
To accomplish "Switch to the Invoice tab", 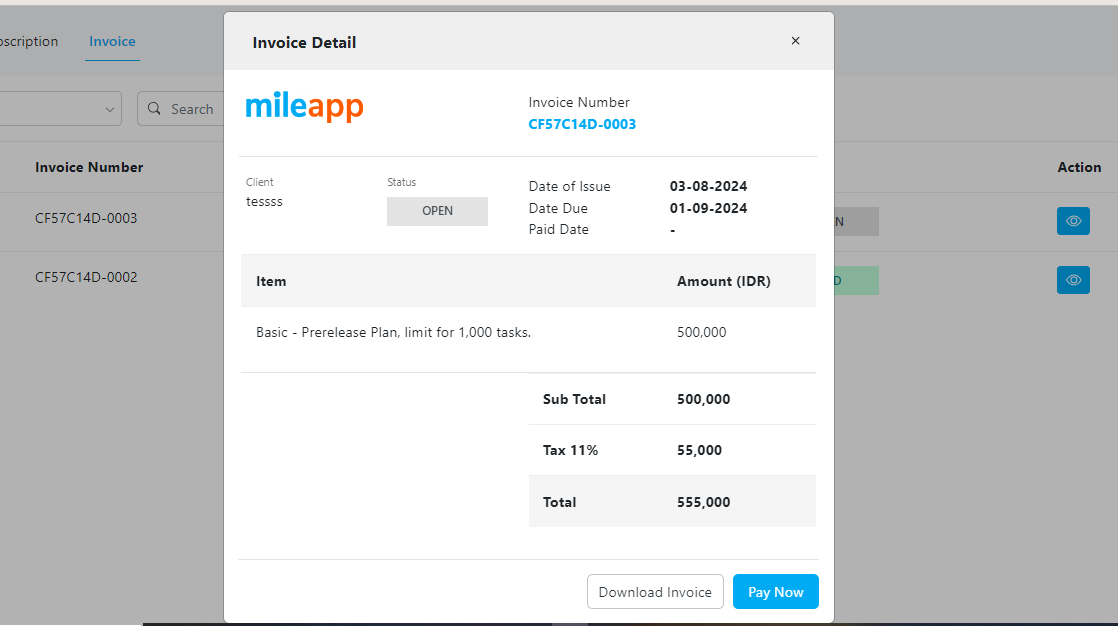I will pos(112,41).
